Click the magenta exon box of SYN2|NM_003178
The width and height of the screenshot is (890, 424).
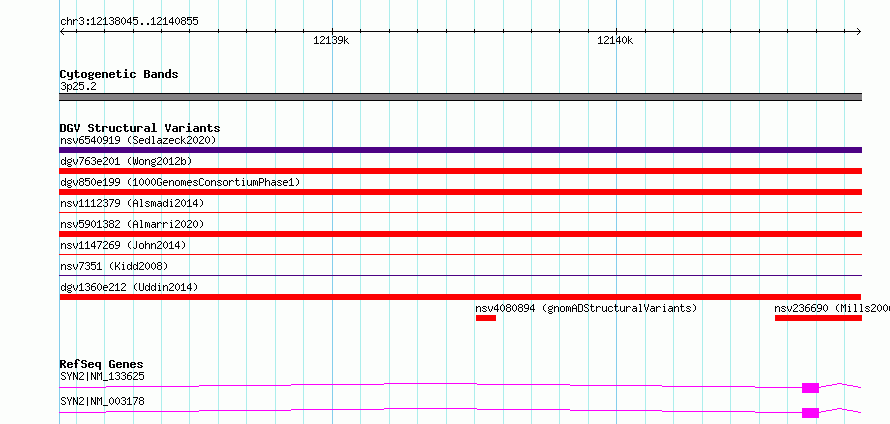tap(811, 413)
